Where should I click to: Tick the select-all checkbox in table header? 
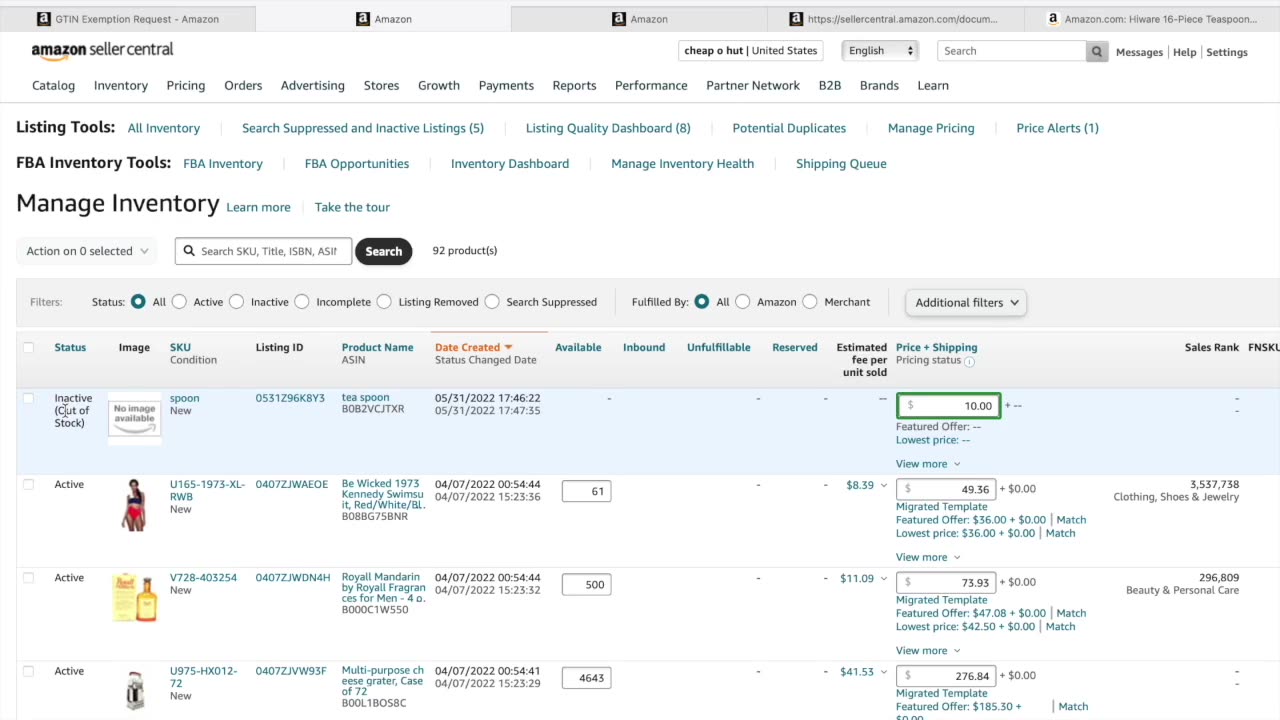tap(28, 348)
